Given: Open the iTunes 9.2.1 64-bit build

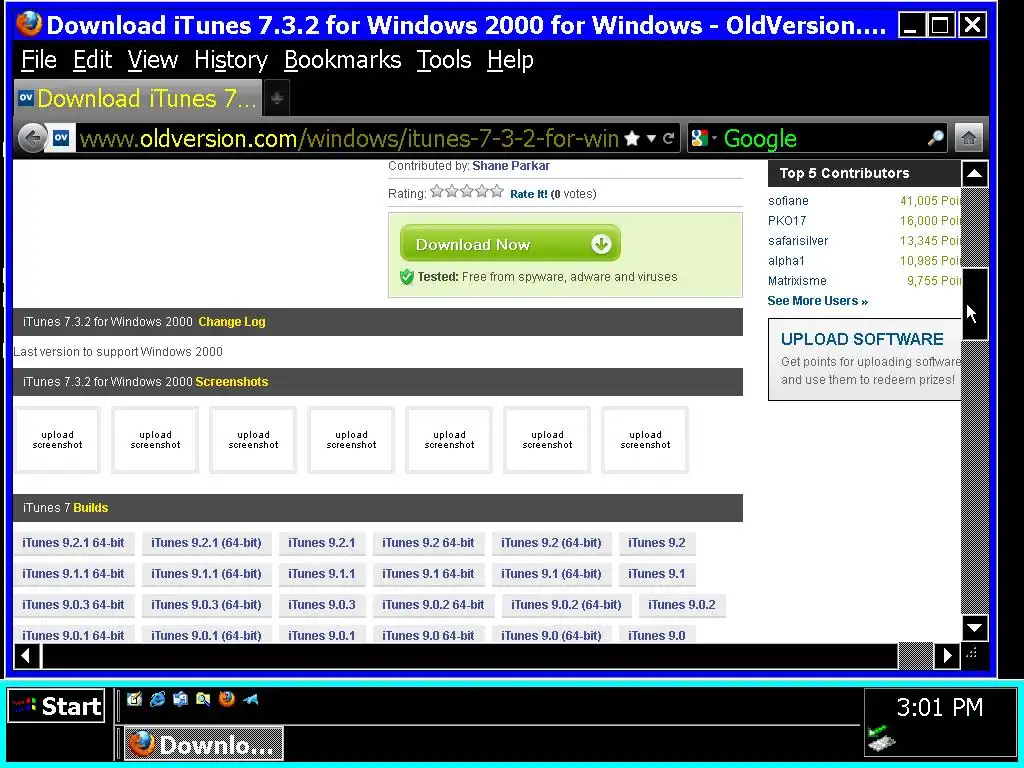Looking at the screenshot, I should (73, 543).
